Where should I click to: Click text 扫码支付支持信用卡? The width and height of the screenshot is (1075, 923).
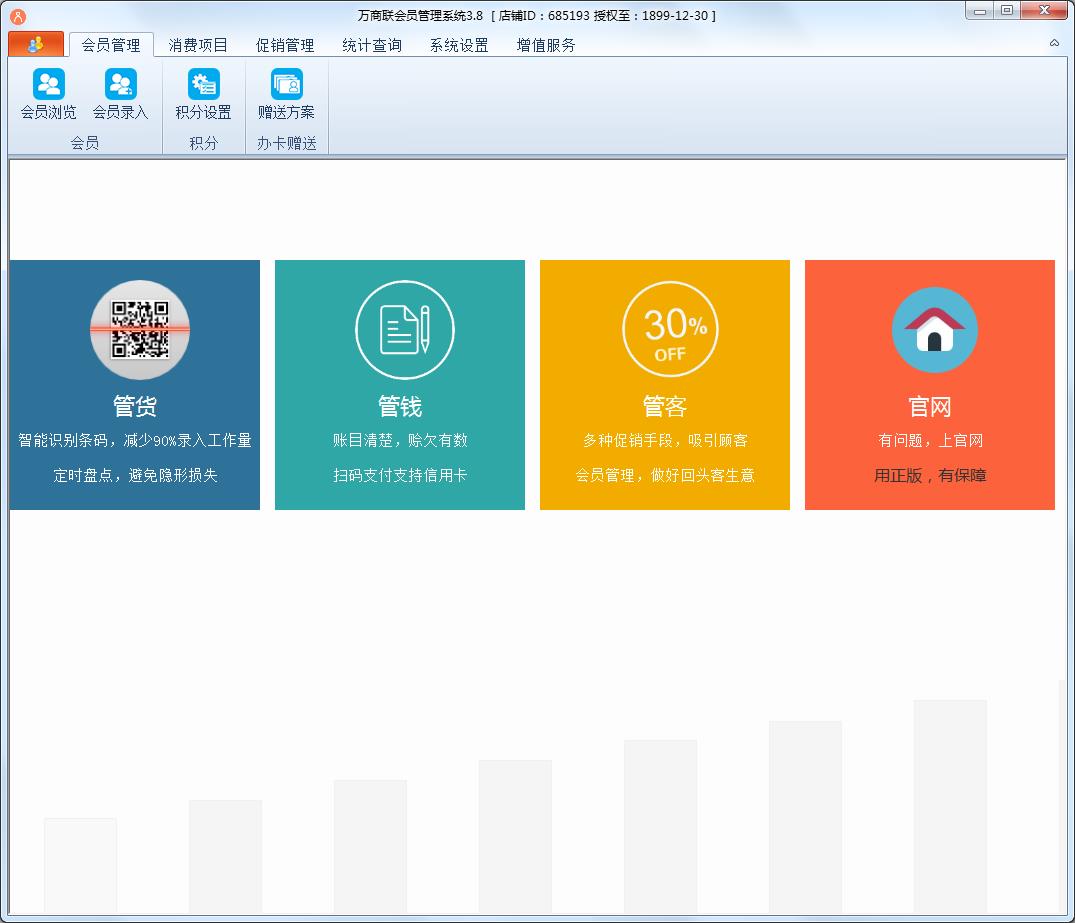pyautogui.click(x=400, y=475)
